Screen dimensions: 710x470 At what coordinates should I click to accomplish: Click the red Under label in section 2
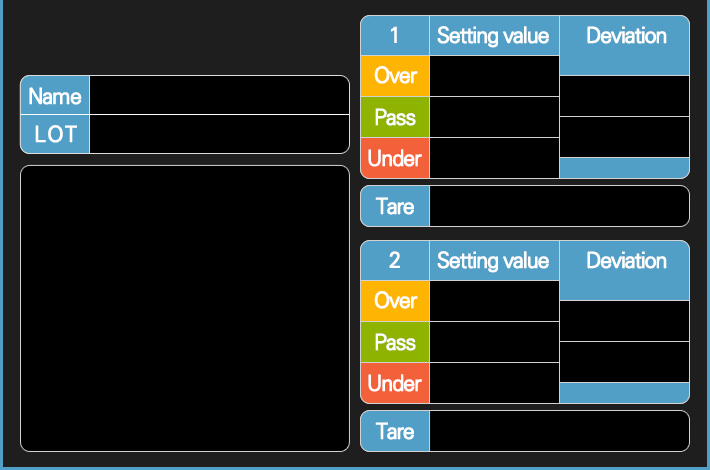pyautogui.click(x=395, y=383)
